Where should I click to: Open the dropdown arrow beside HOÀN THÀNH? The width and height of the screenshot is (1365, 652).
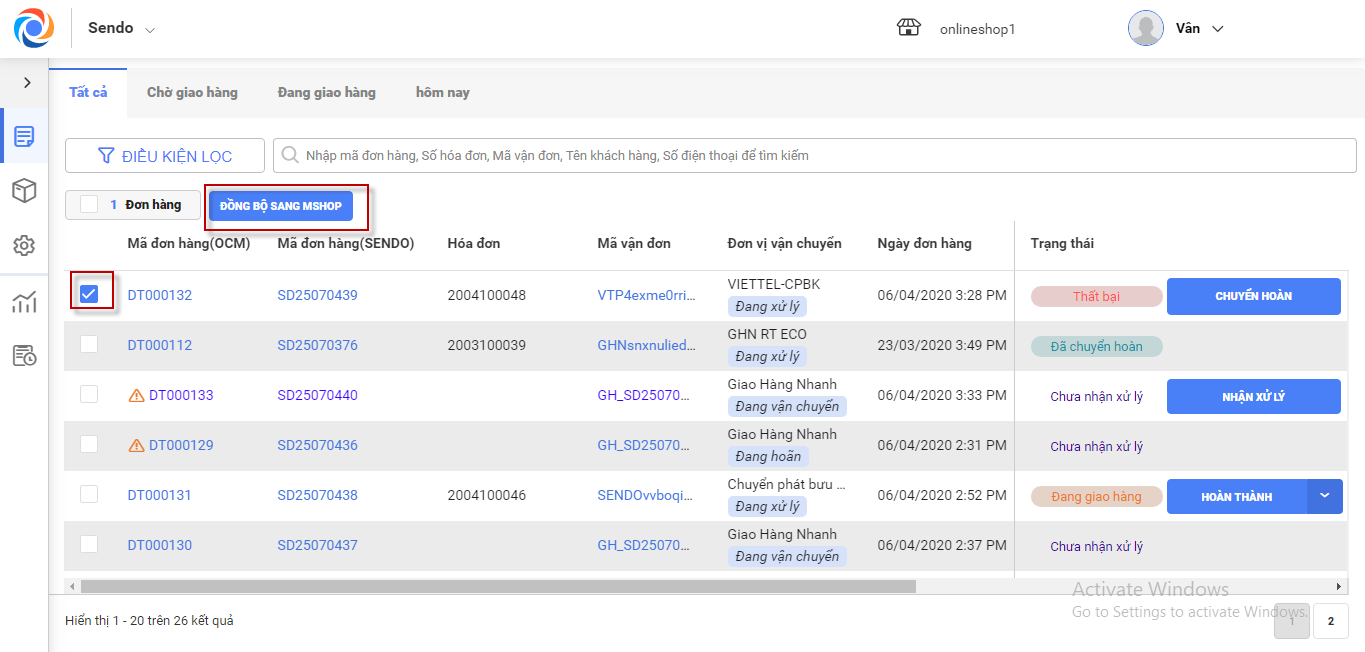tap(1325, 496)
